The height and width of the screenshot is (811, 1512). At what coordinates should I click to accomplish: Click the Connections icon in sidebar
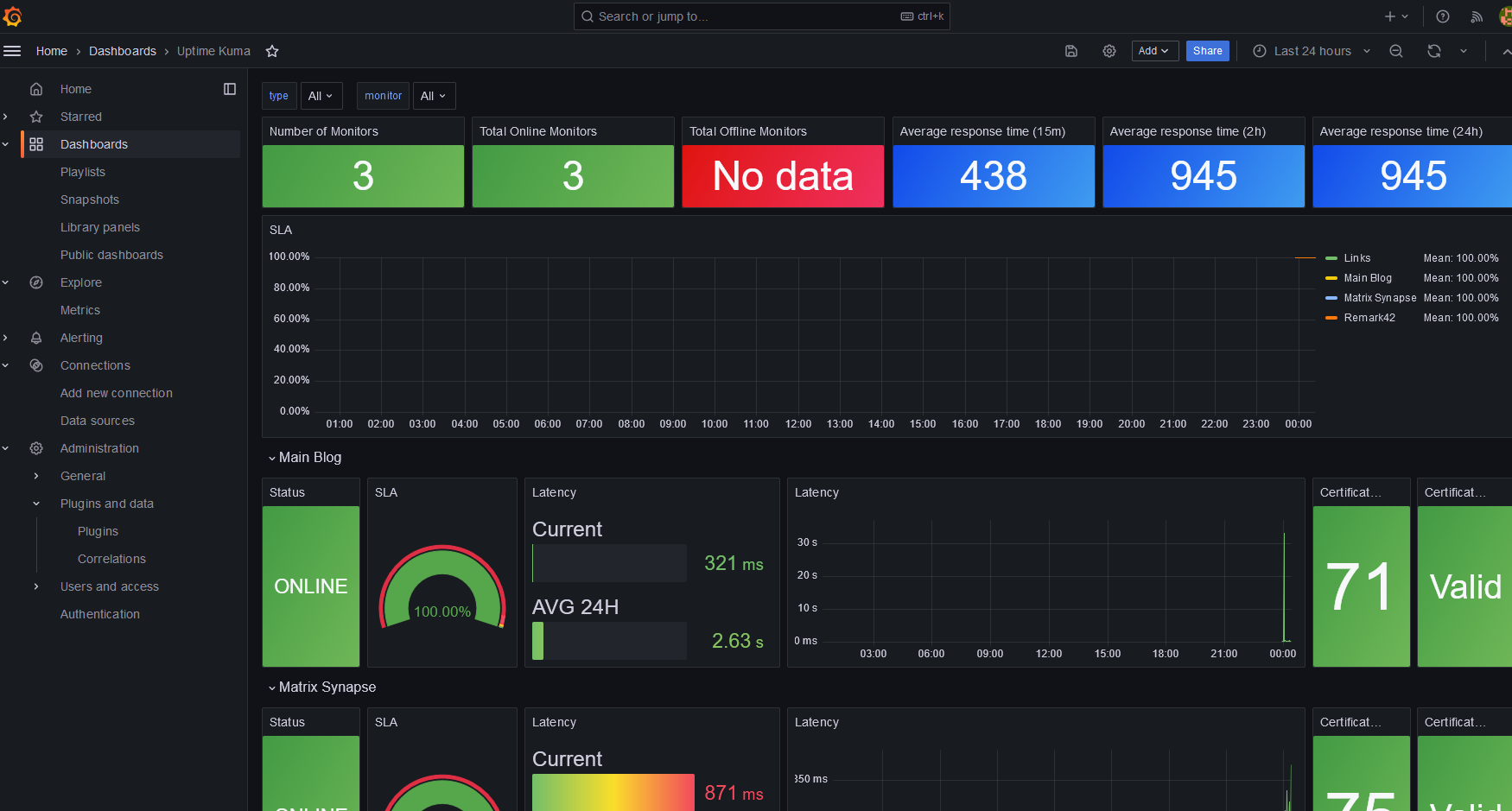click(36, 365)
